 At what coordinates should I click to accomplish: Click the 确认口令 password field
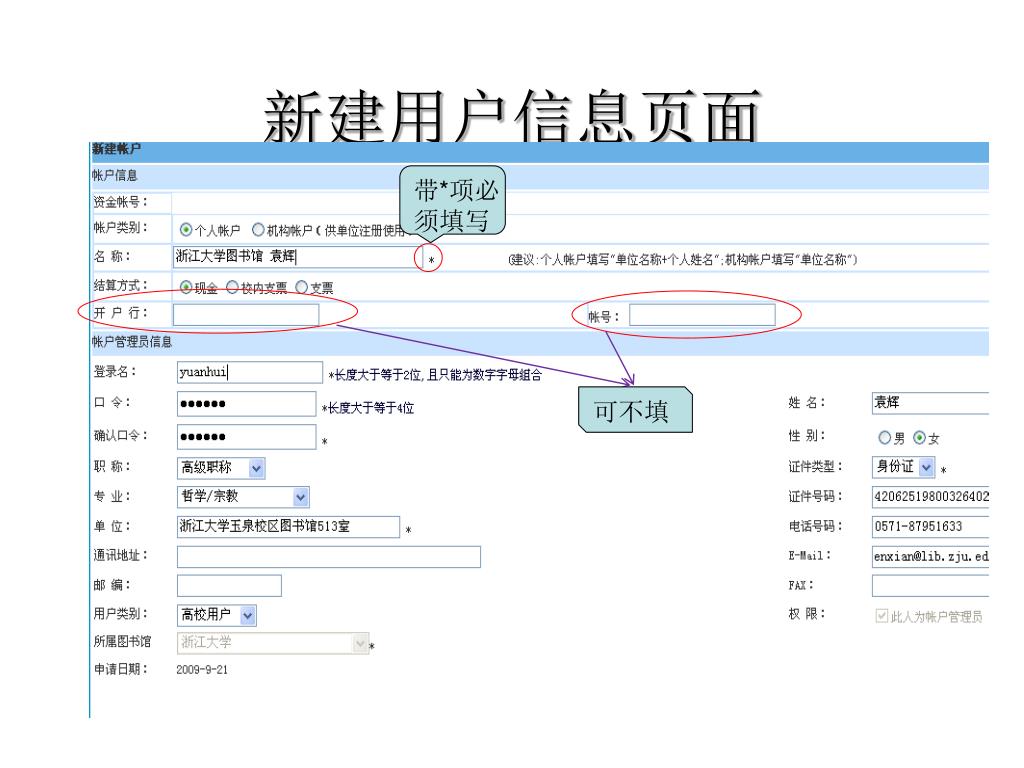point(246,437)
